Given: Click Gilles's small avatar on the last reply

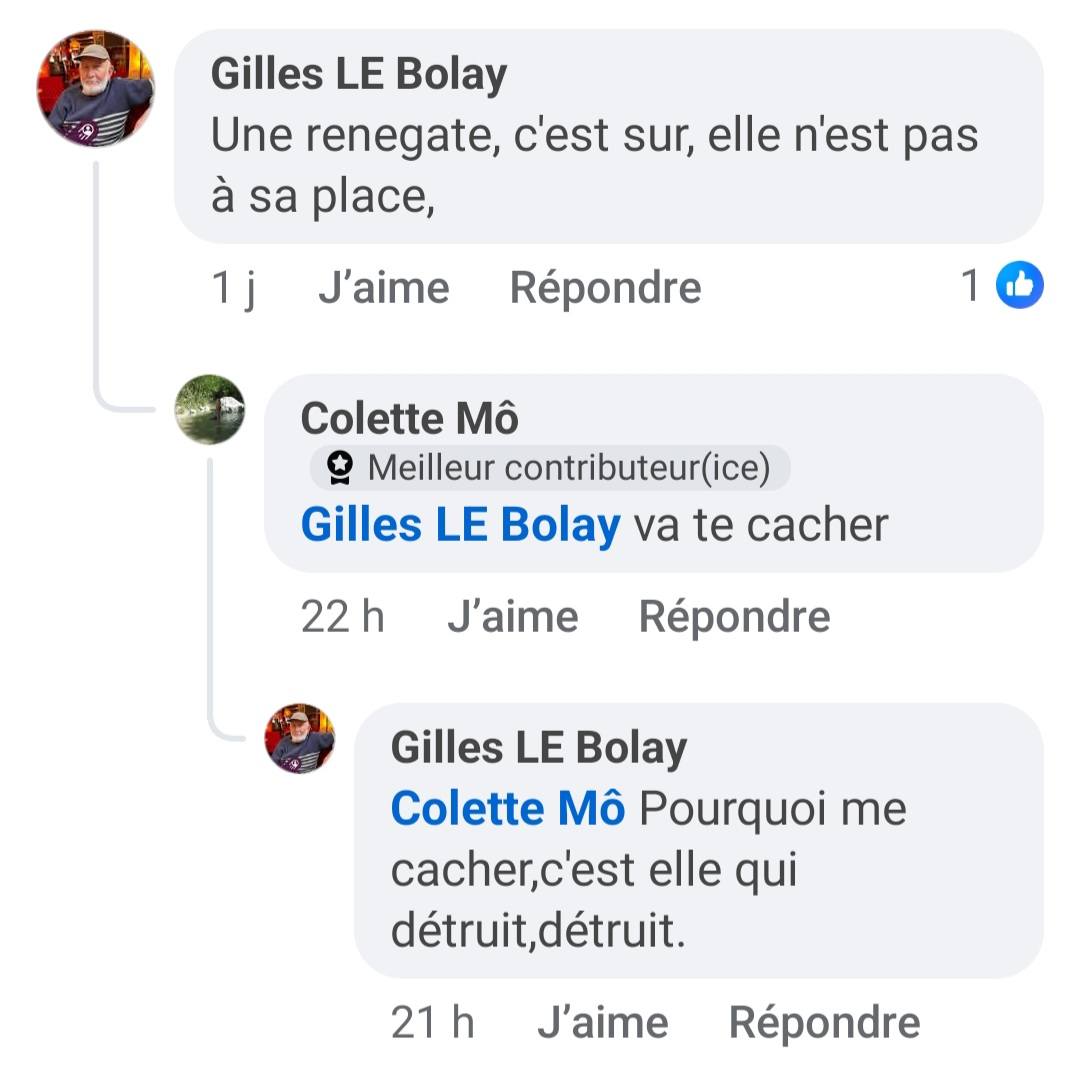Looking at the screenshot, I should 299,738.
